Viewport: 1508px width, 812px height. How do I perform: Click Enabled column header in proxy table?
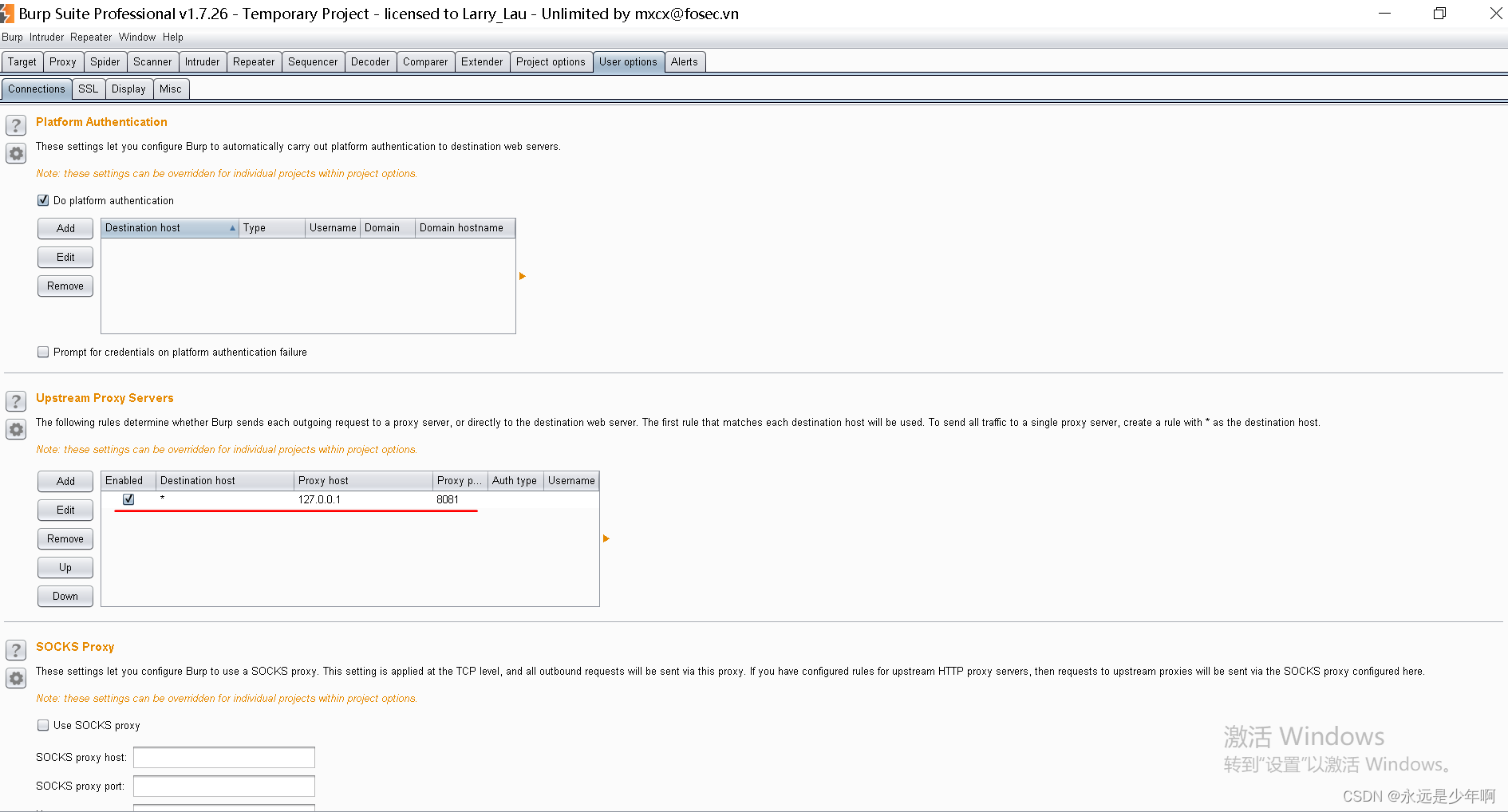click(x=128, y=481)
